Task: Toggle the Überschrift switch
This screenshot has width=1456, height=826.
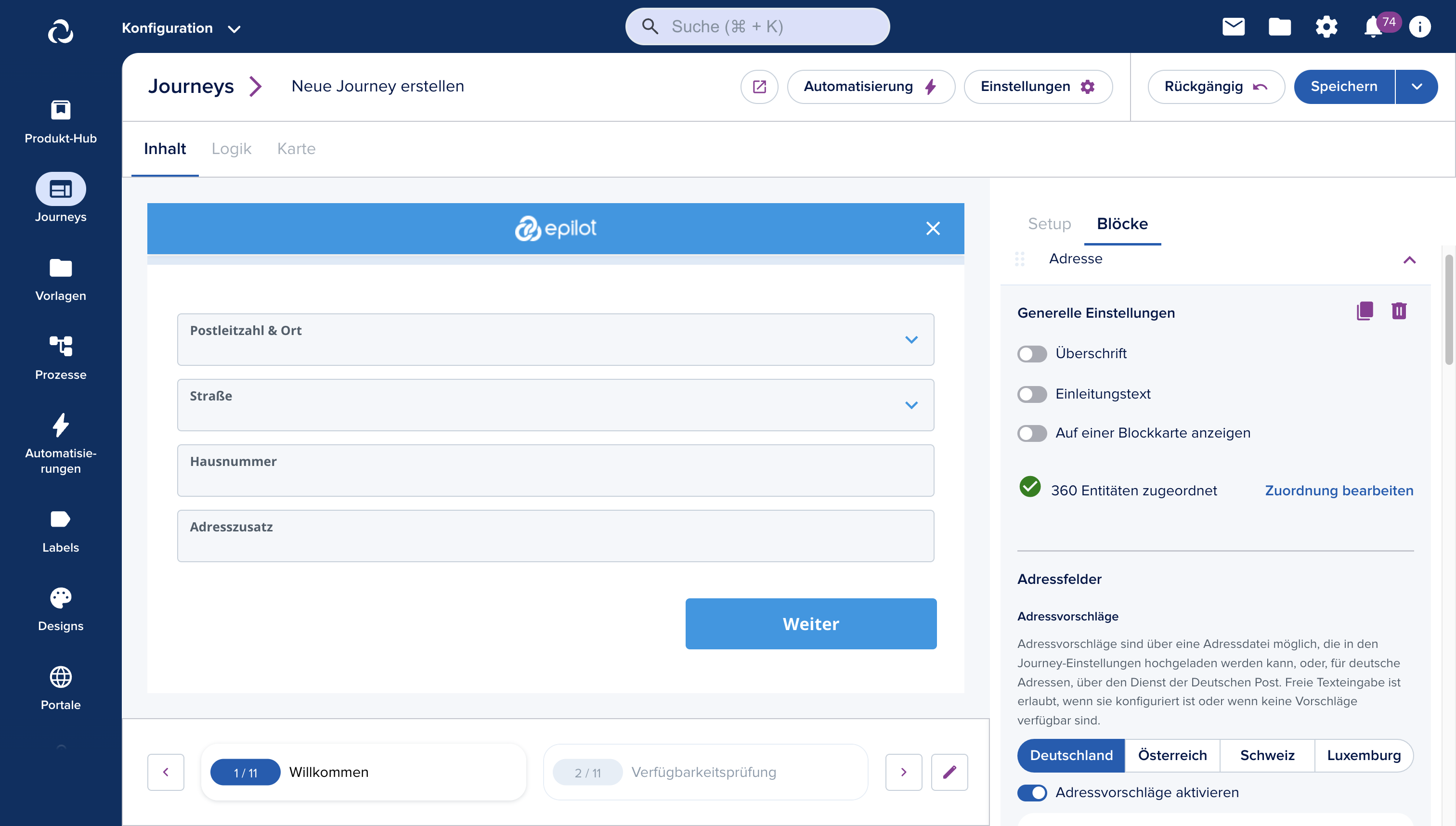Action: [1032, 354]
